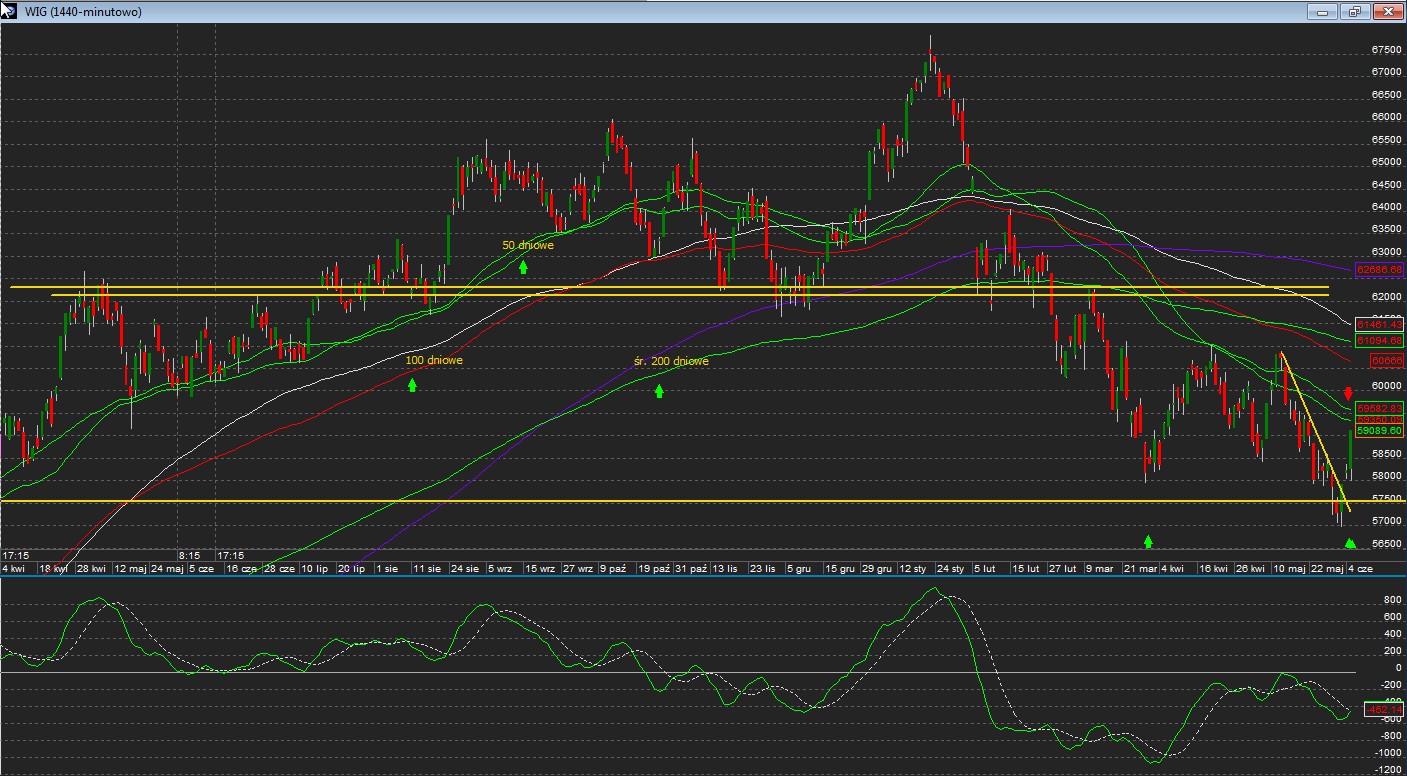Click the '12 maj' date axis label
Viewport: 1407px width, 776px height.
click(130, 568)
